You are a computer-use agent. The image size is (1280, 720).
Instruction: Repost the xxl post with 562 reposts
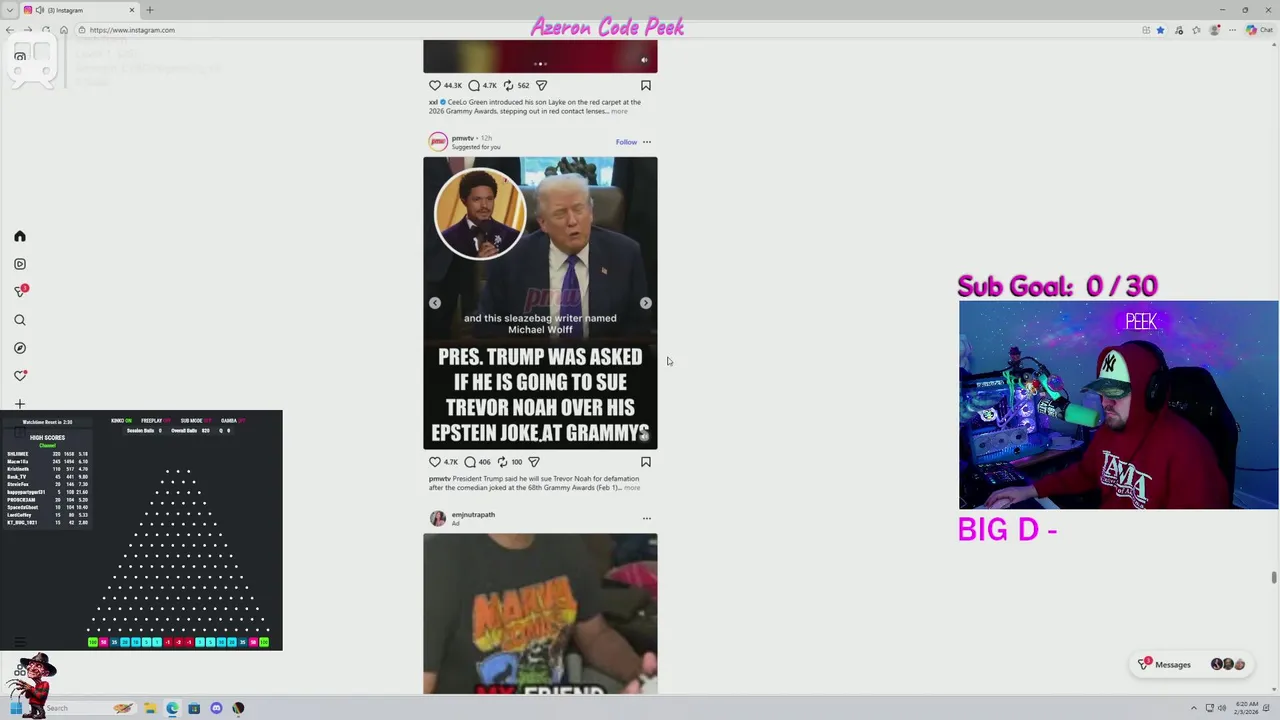508,86
